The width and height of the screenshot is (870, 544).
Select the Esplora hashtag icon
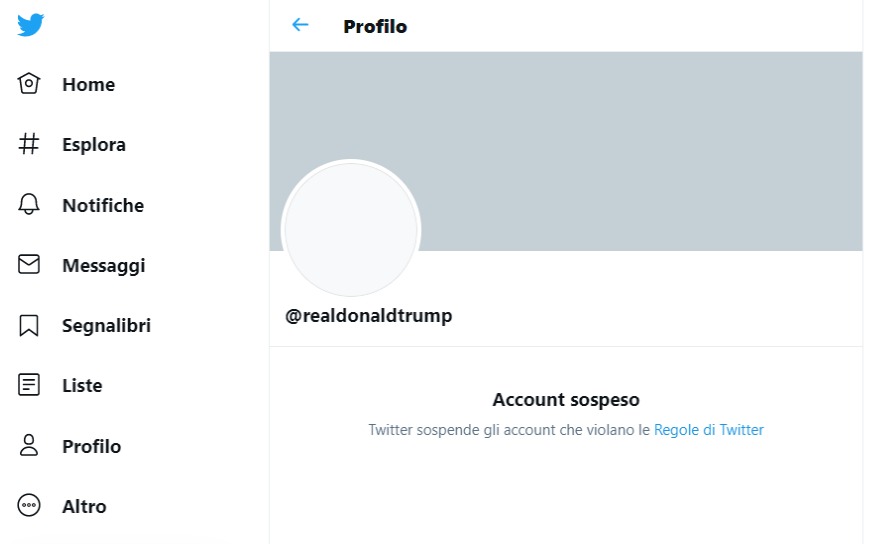click(x=29, y=144)
